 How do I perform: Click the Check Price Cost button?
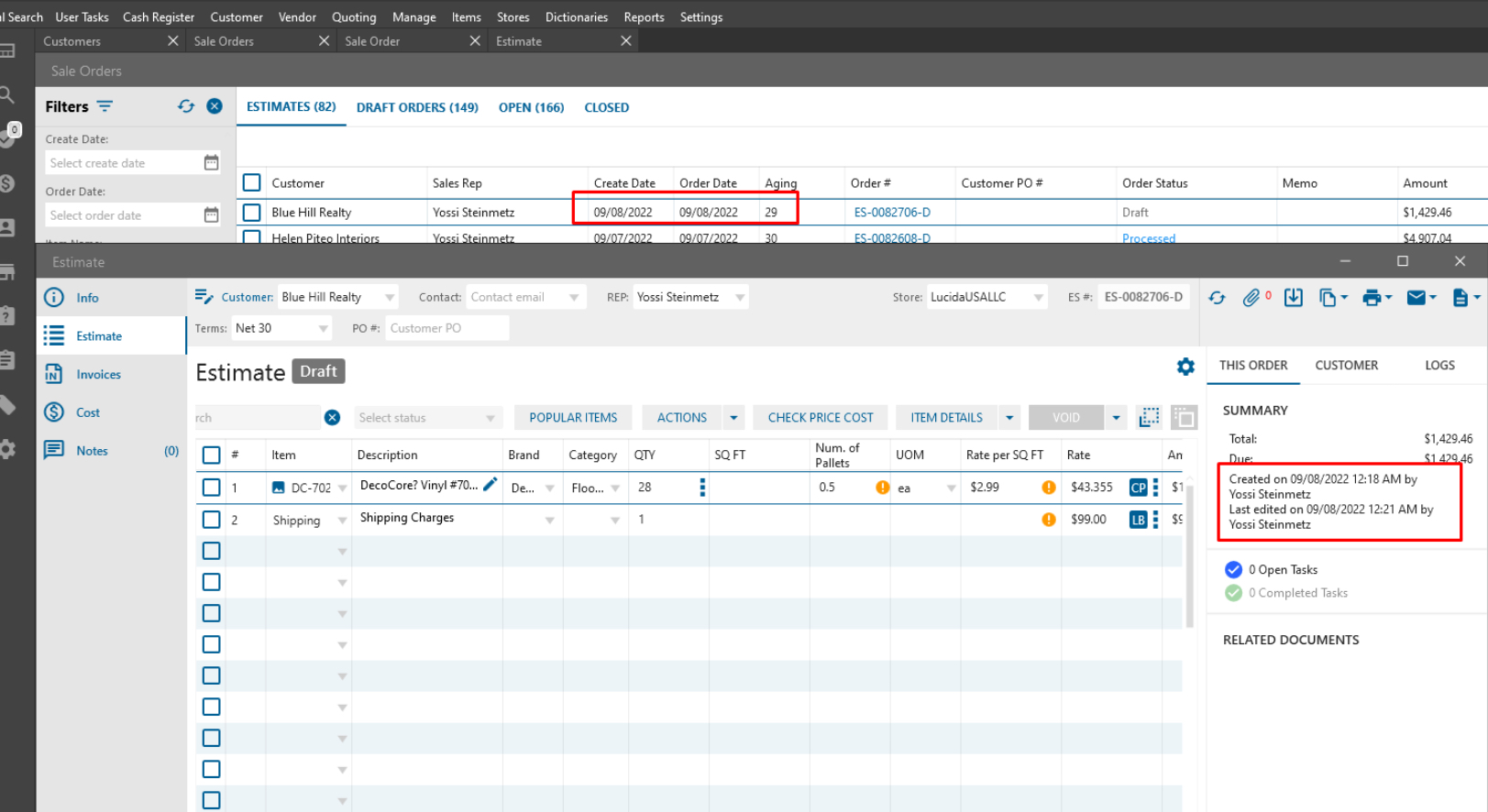(x=821, y=418)
